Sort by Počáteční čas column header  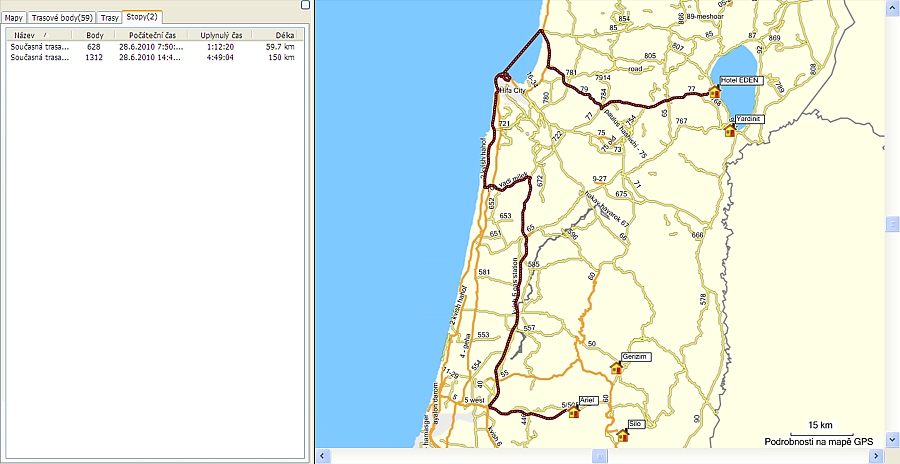[152, 35]
